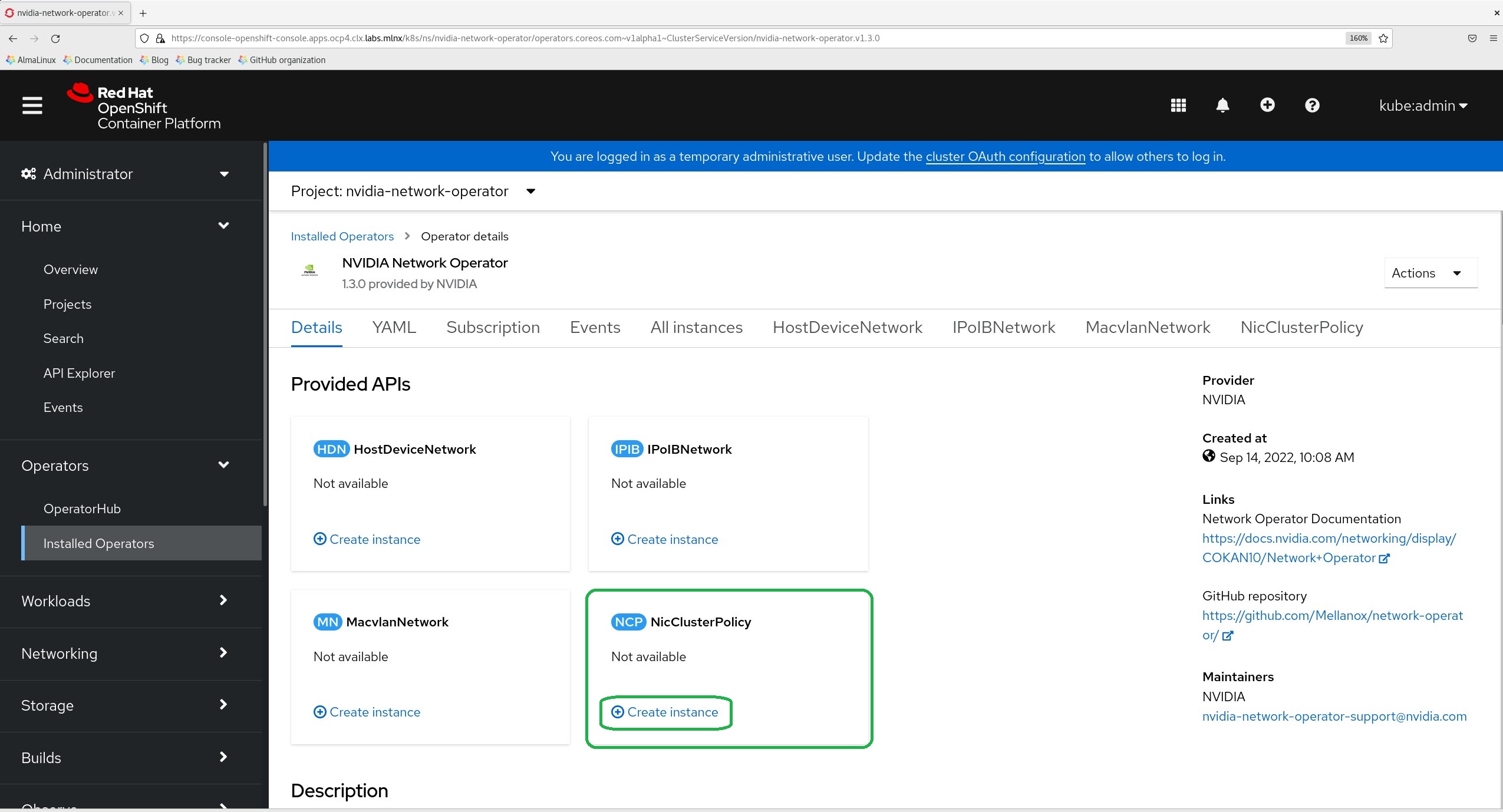Image resolution: width=1503 pixels, height=812 pixels.
Task: Click the NCP badge on NicClusterPolicy card
Action: (628, 622)
